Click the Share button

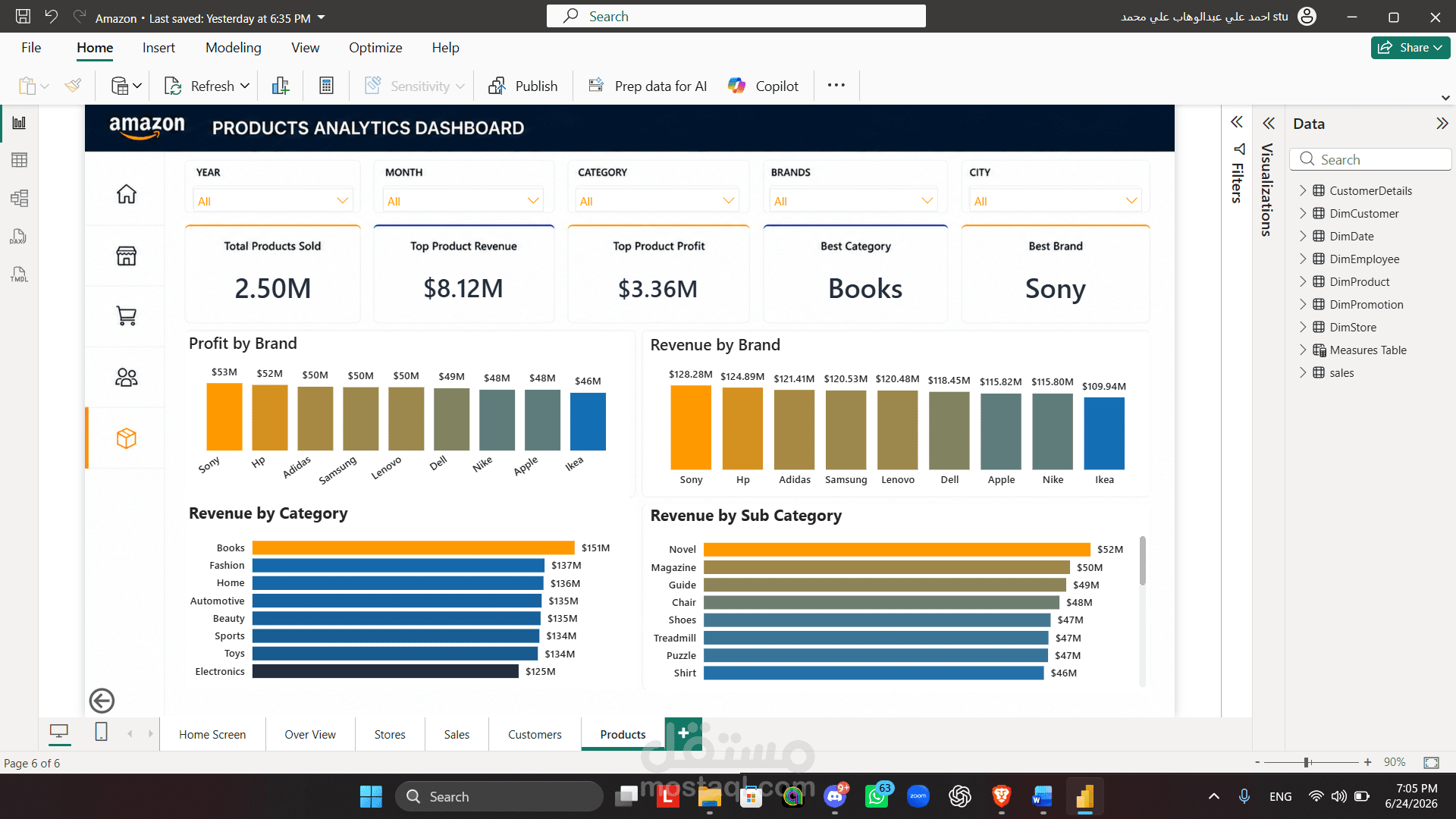(1410, 47)
